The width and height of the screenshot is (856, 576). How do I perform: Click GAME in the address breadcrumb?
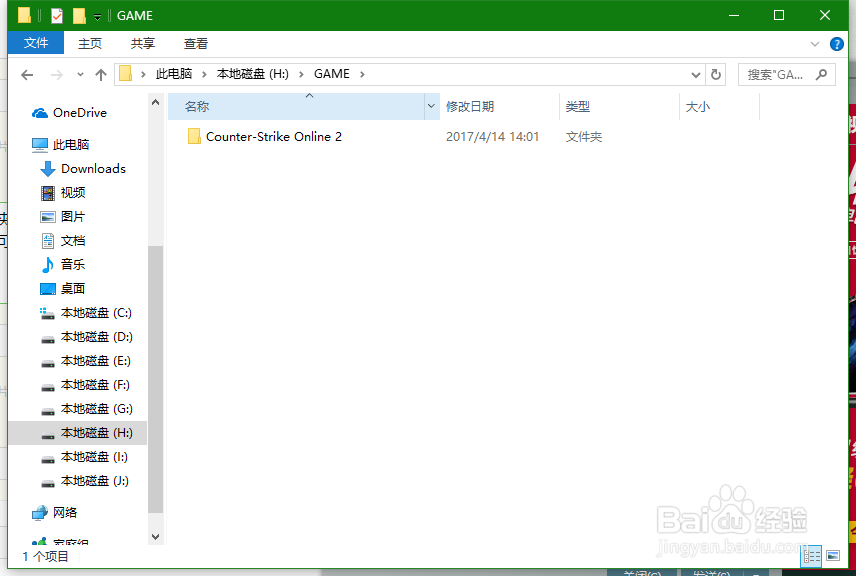[x=331, y=74]
